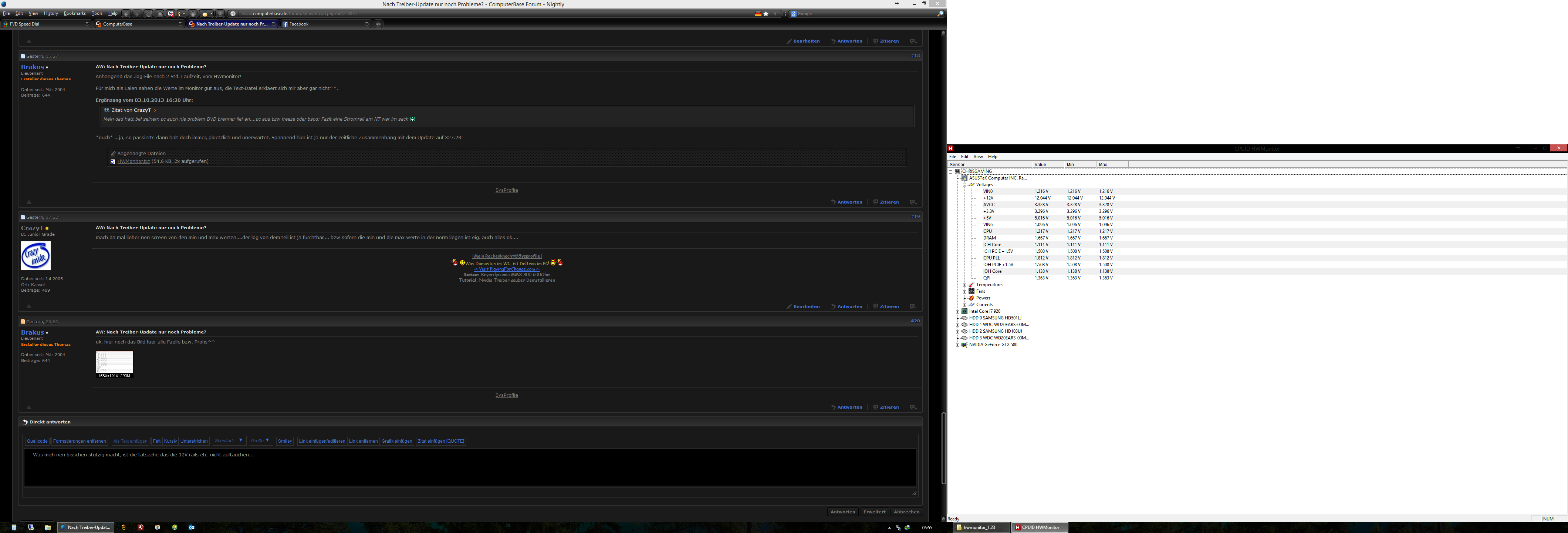The width and height of the screenshot is (1568, 533).
Task: Open the HWMonitor.txt attachment link
Action: click(133, 161)
